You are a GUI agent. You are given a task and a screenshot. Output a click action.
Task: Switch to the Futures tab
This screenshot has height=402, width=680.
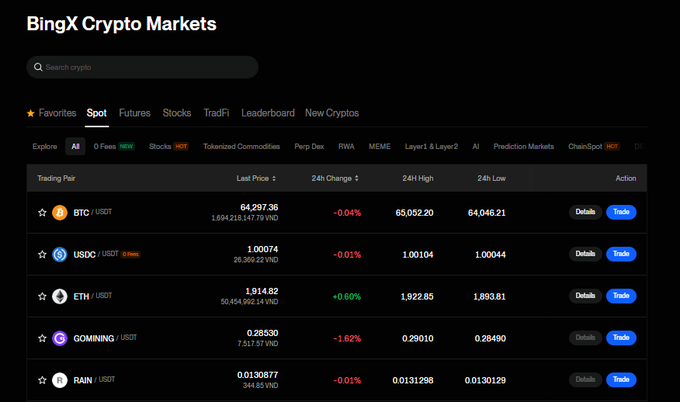point(134,113)
